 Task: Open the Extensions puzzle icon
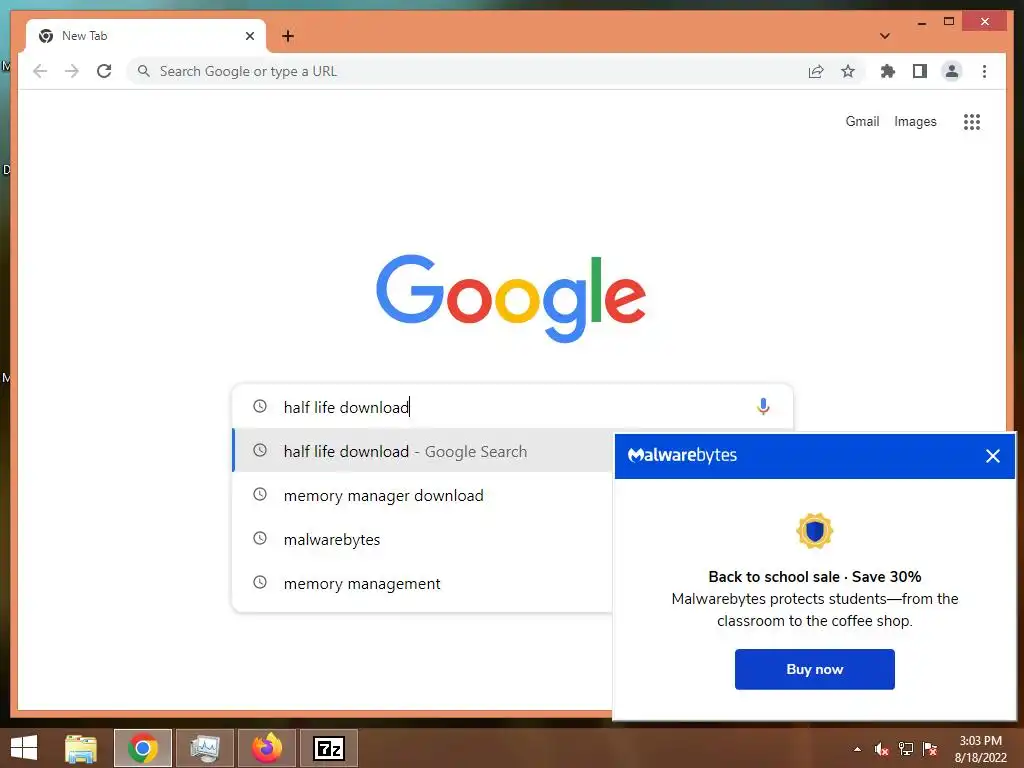(888, 71)
